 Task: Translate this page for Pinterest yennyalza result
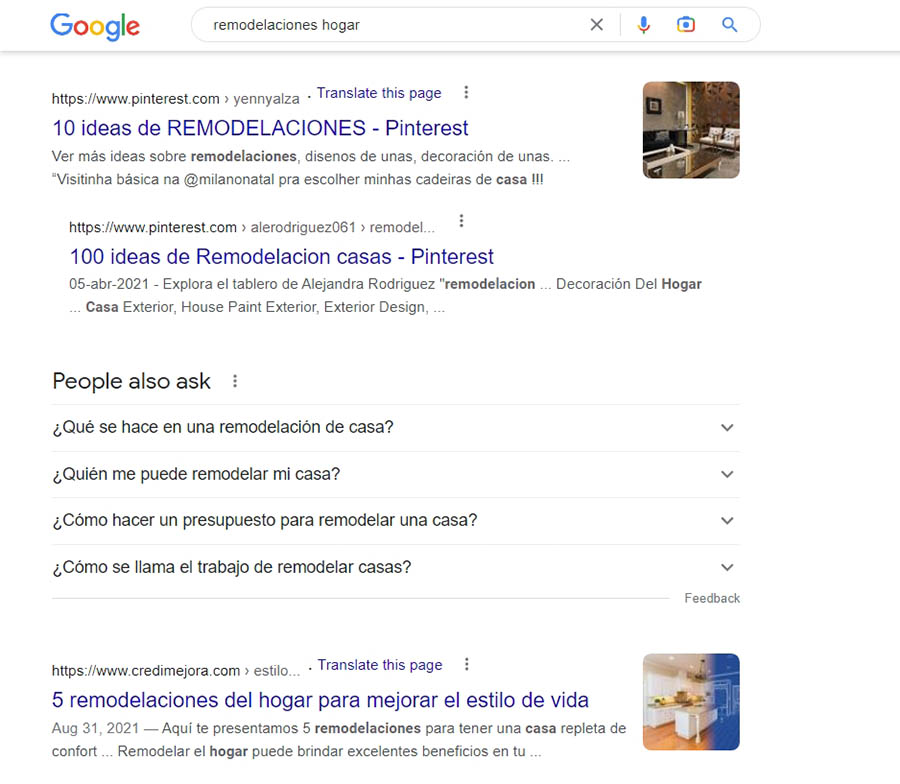coord(379,93)
